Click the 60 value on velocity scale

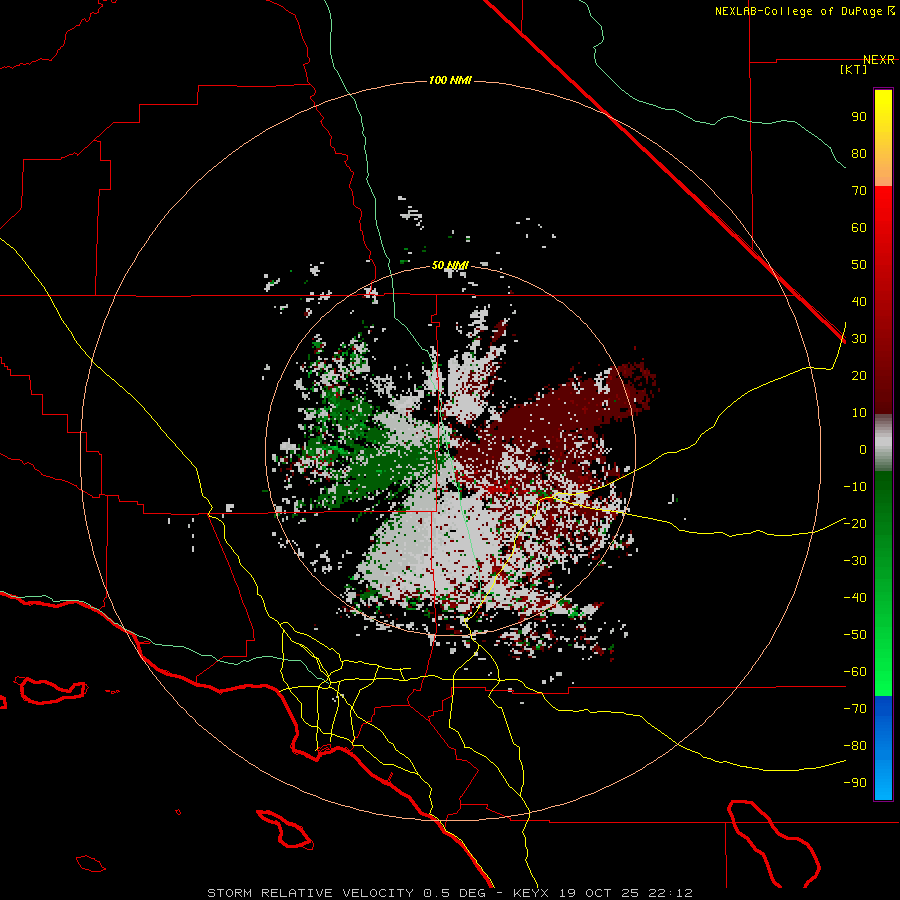click(x=859, y=228)
